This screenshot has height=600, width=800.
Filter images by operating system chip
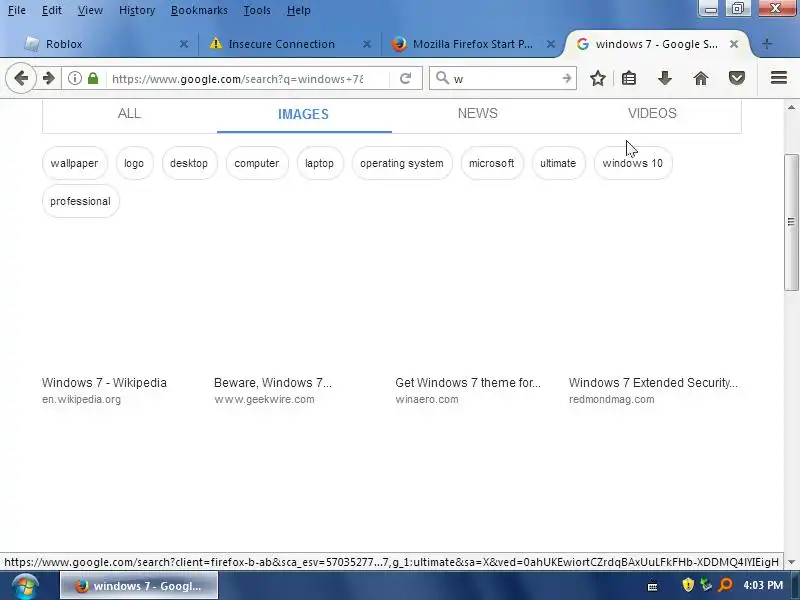point(402,163)
